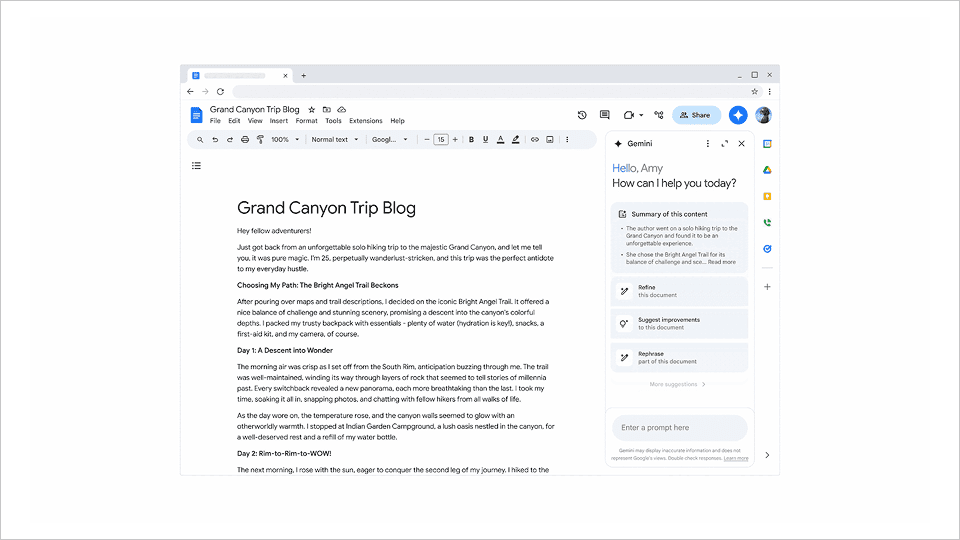Screen dimensions: 960x540
Task: Close the Gemini panel
Action: coord(741,143)
